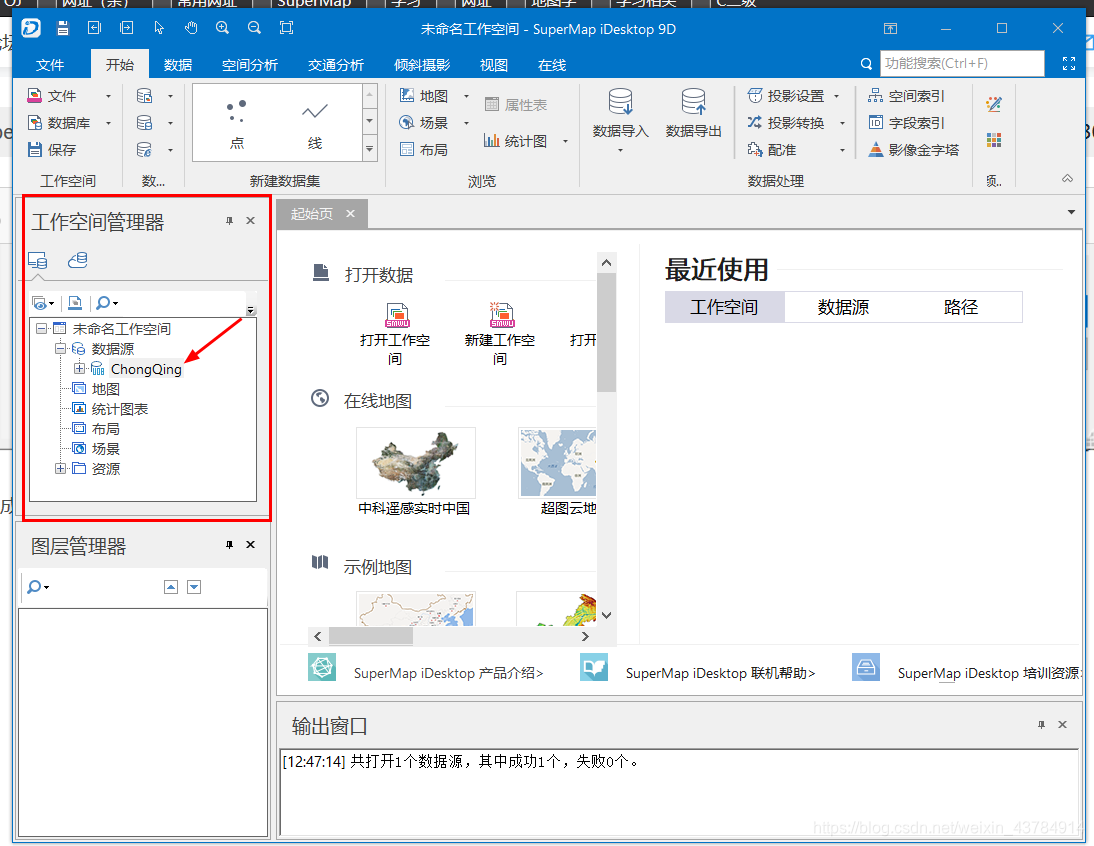The image size is (1094, 846).
Task: Open the 地图 browse dropdown arrow
Action: [x=466, y=96]
